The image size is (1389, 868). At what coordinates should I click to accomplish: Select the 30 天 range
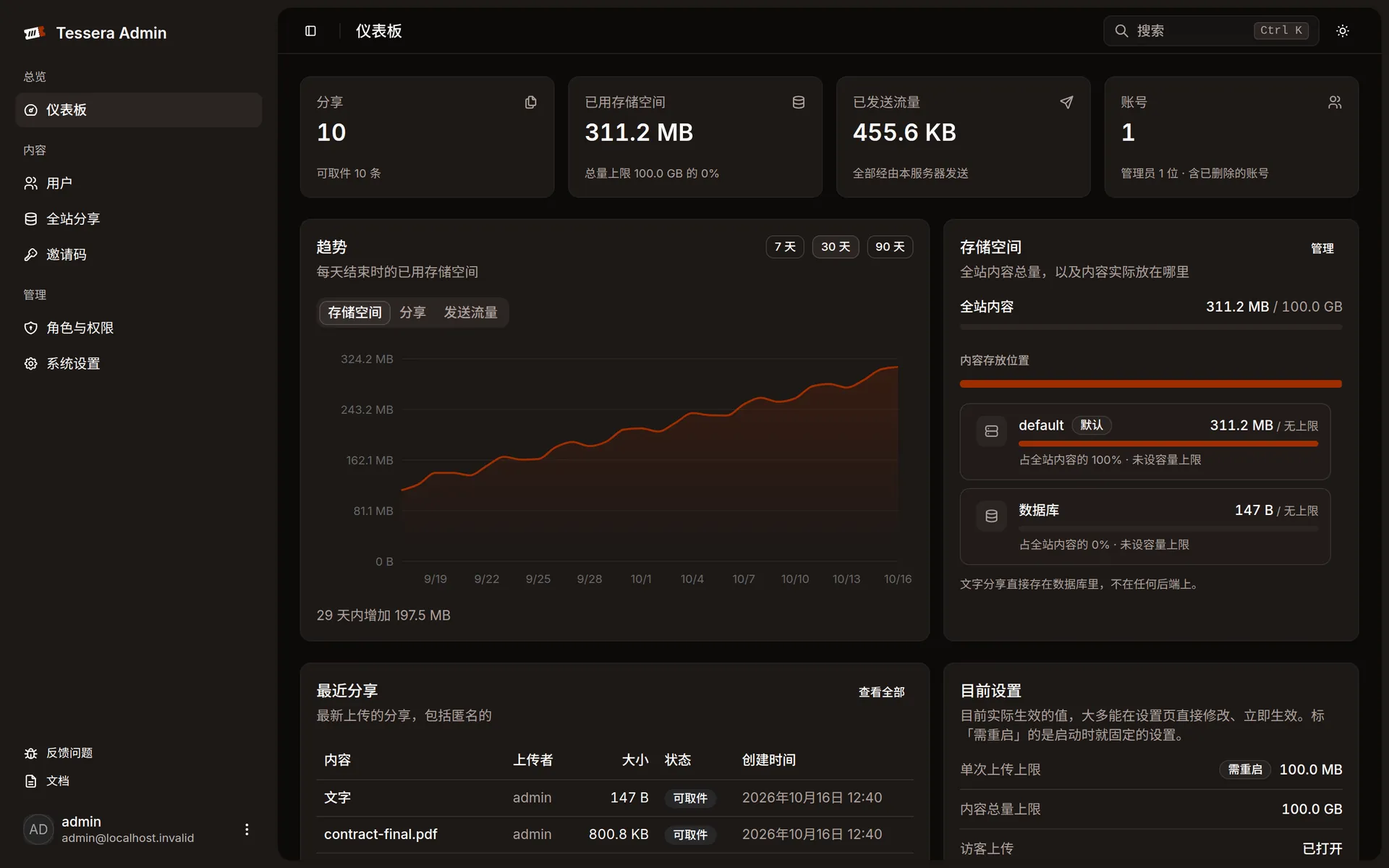click(x=836, y=247)
